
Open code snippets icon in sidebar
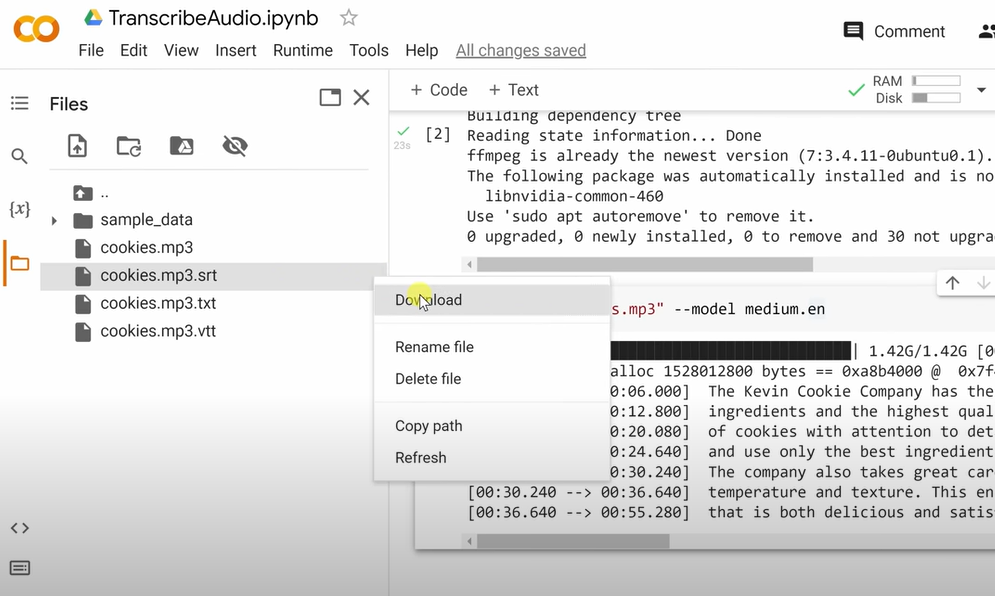(x=19, y=528)
